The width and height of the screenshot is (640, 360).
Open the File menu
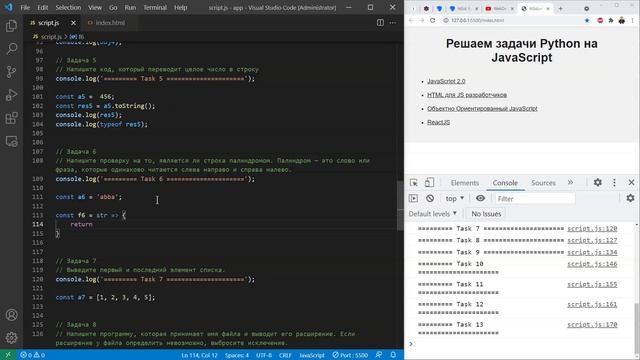[25, 7]
